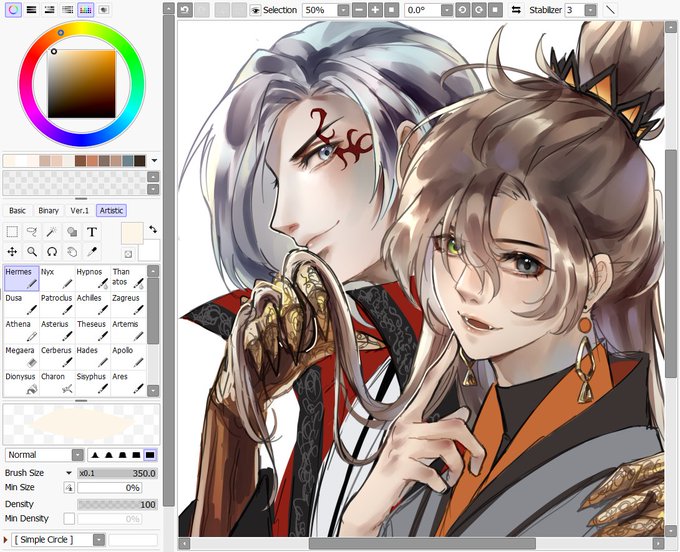Open the Brush Size scale dropdown arrow
680x552 pixels.
click(69, 473)
